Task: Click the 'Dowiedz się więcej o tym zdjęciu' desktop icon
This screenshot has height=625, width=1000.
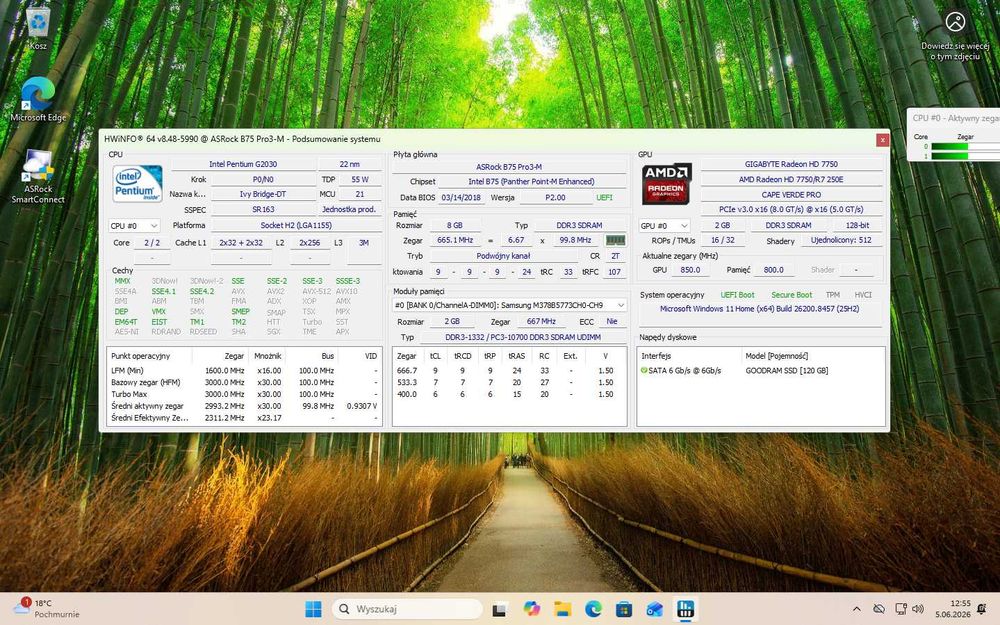Action: click(955, 36)
